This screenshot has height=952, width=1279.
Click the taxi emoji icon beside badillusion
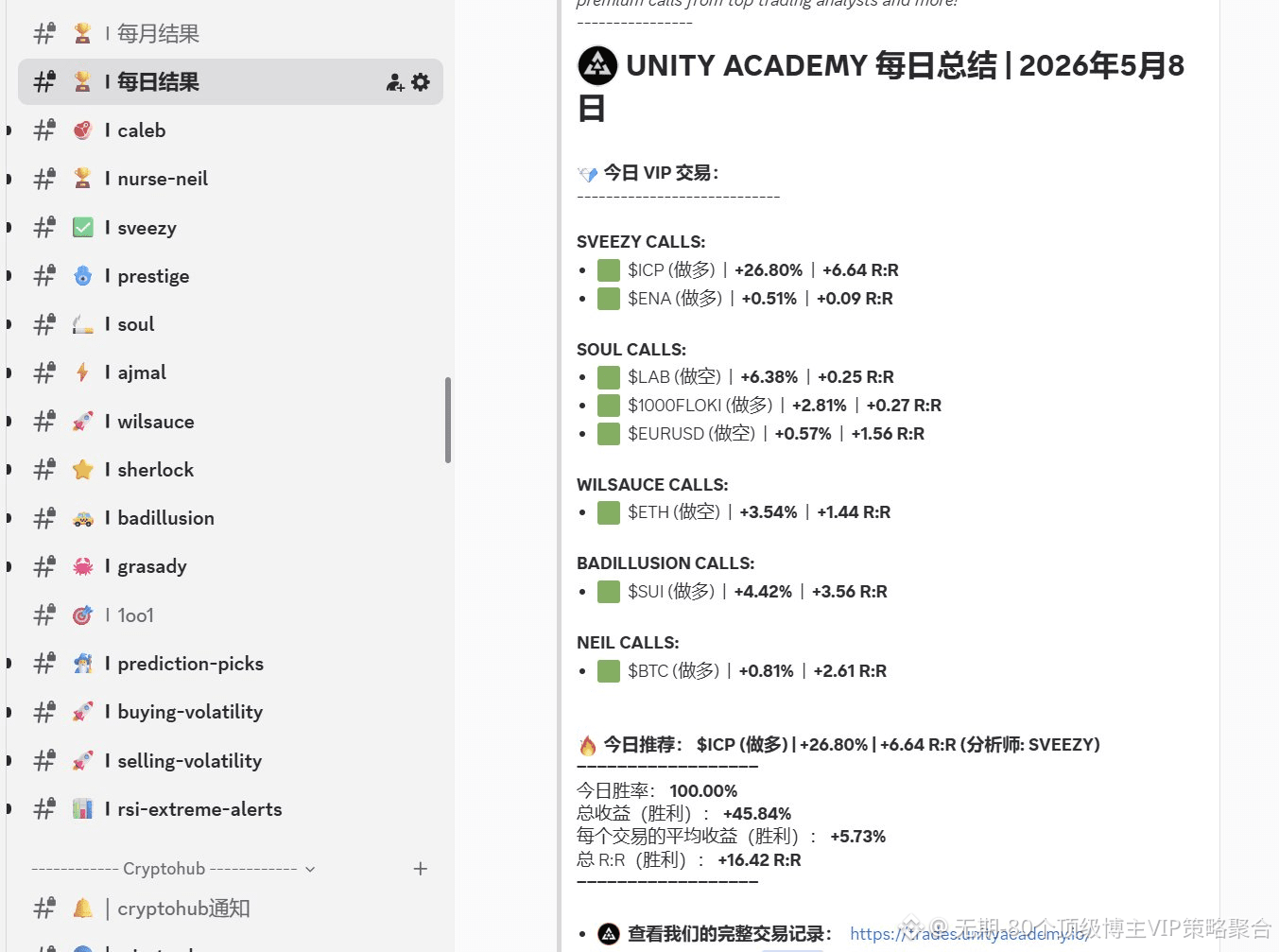coord(83,518)
